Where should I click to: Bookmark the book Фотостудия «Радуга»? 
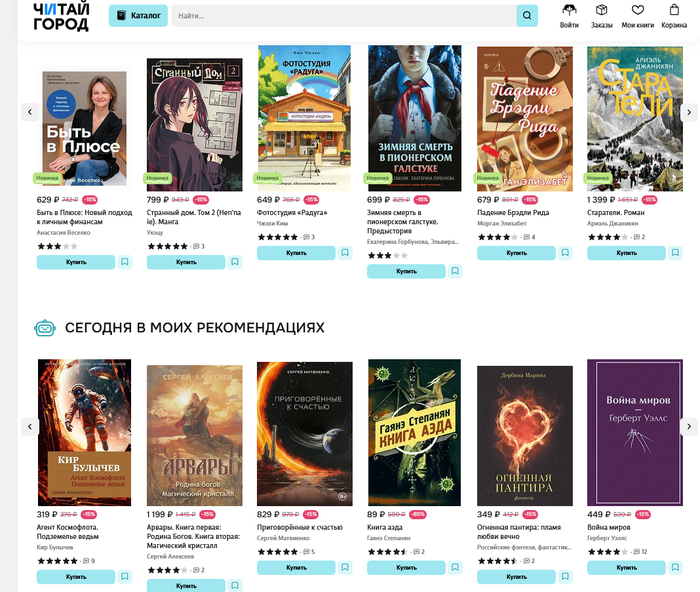pos(345,253)
